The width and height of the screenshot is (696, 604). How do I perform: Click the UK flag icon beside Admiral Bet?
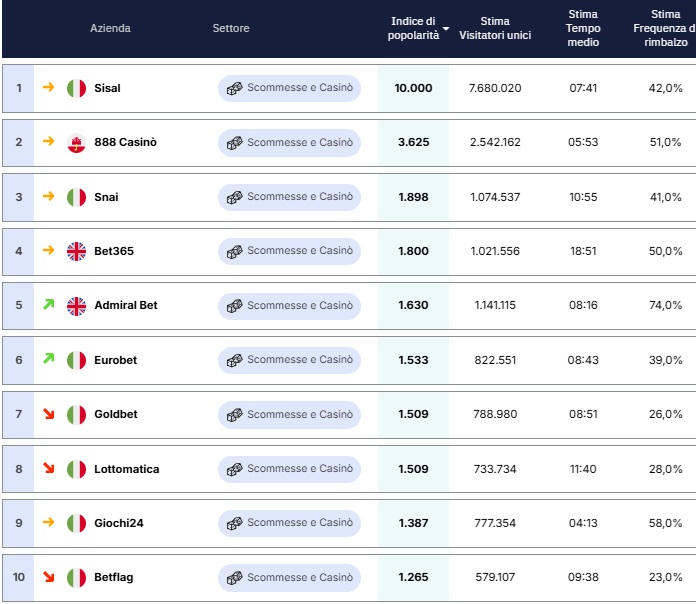coord(76,306)
